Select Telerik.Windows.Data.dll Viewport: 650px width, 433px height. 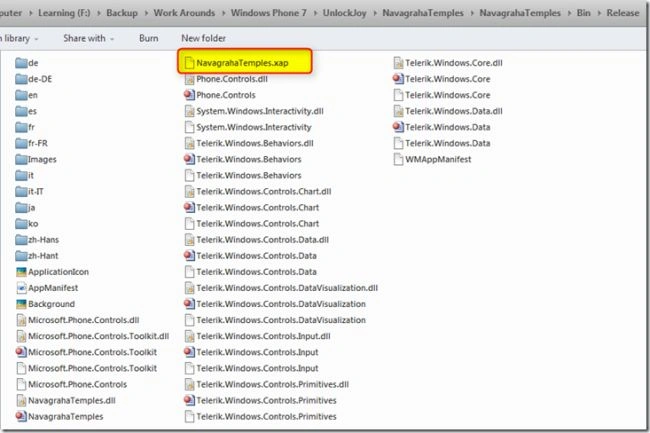point(448,111)
